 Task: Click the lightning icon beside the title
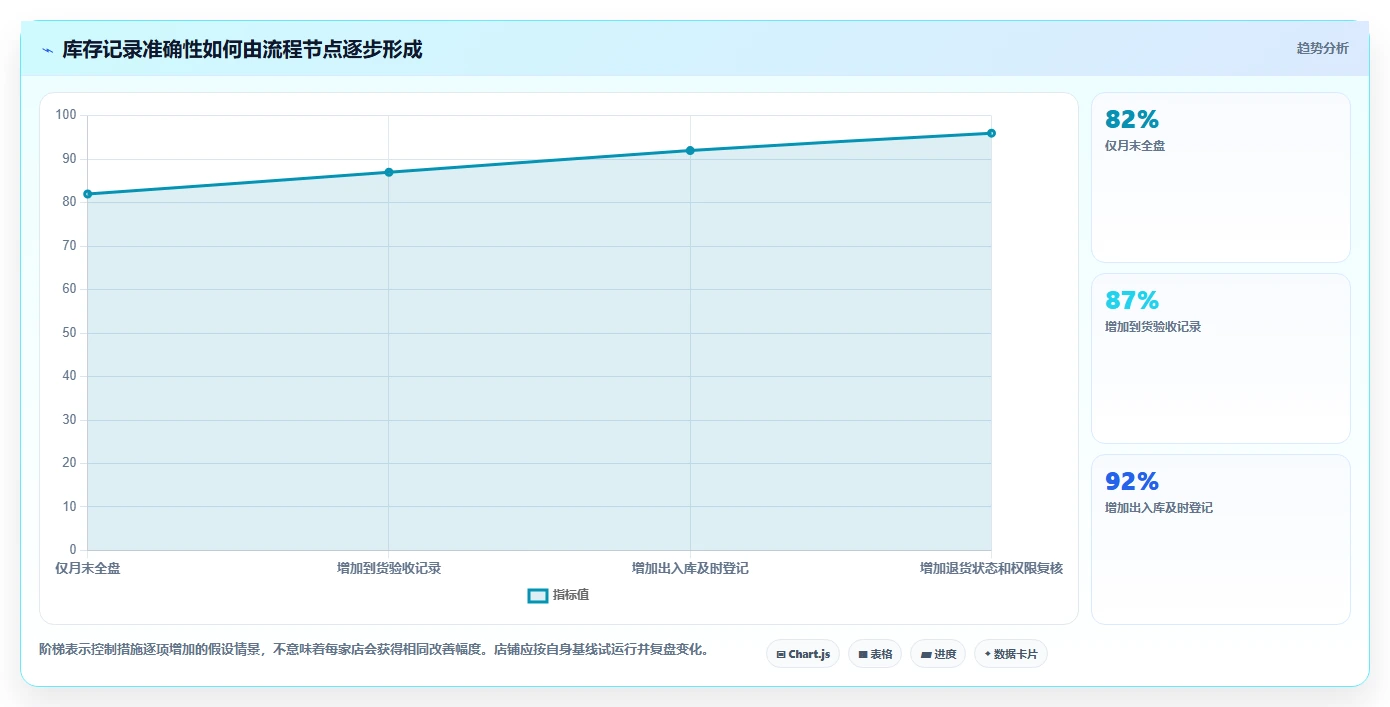pos(47,50)
